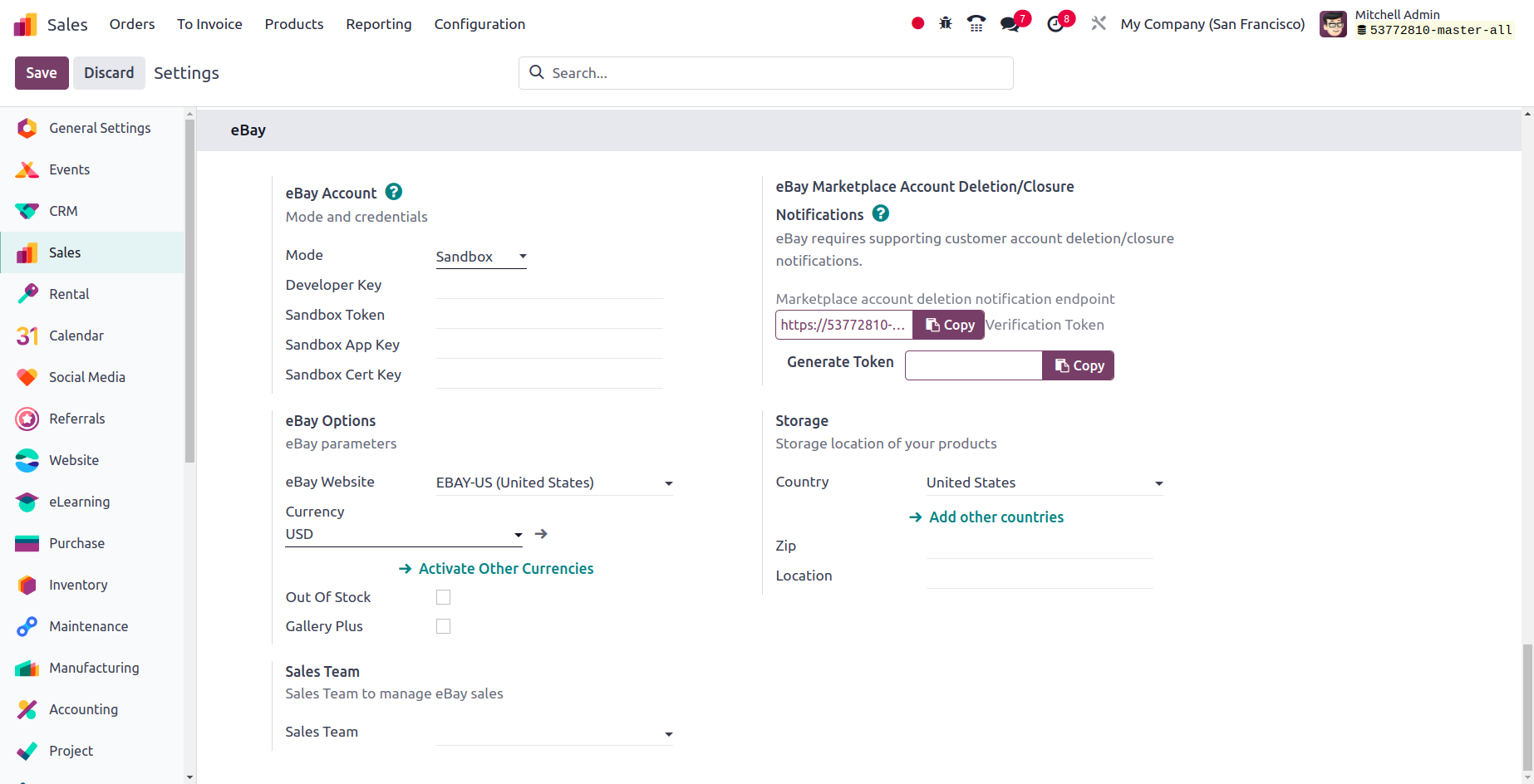Select Calendar in settings sidebar

pos(92,336)
